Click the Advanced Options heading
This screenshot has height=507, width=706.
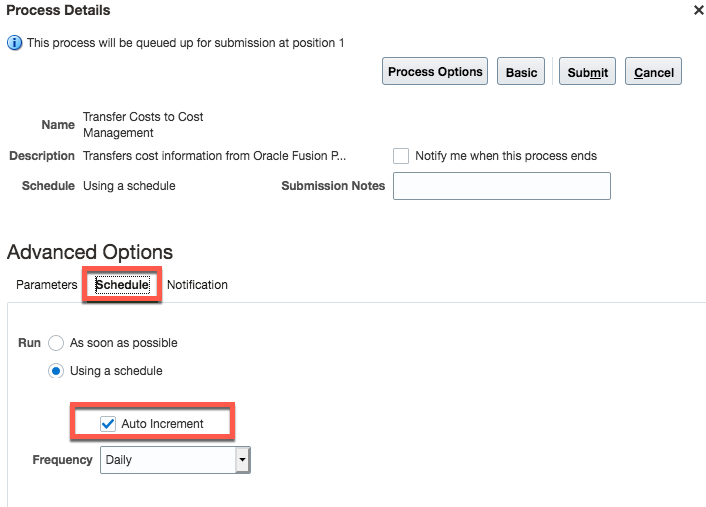click(x=90, y=252)
